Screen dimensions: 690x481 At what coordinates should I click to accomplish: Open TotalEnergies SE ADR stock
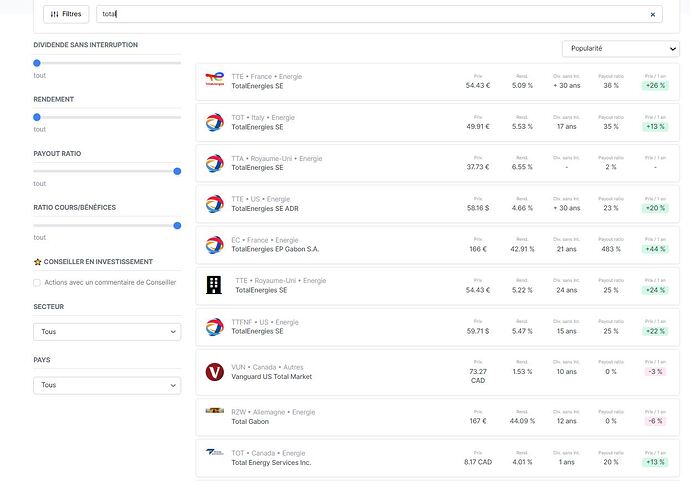(x=265, y=209)
